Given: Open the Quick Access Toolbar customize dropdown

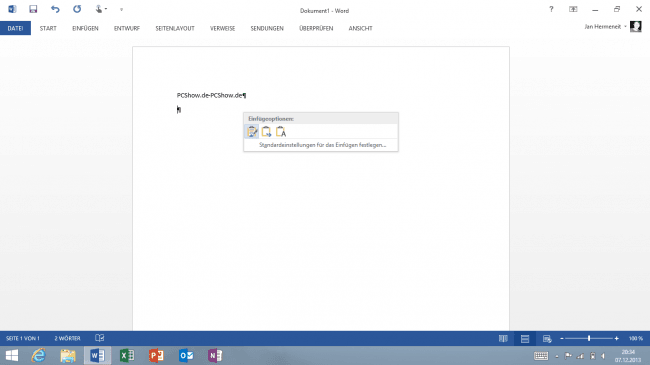Looking at the screenshot, I should click(121, 10).
